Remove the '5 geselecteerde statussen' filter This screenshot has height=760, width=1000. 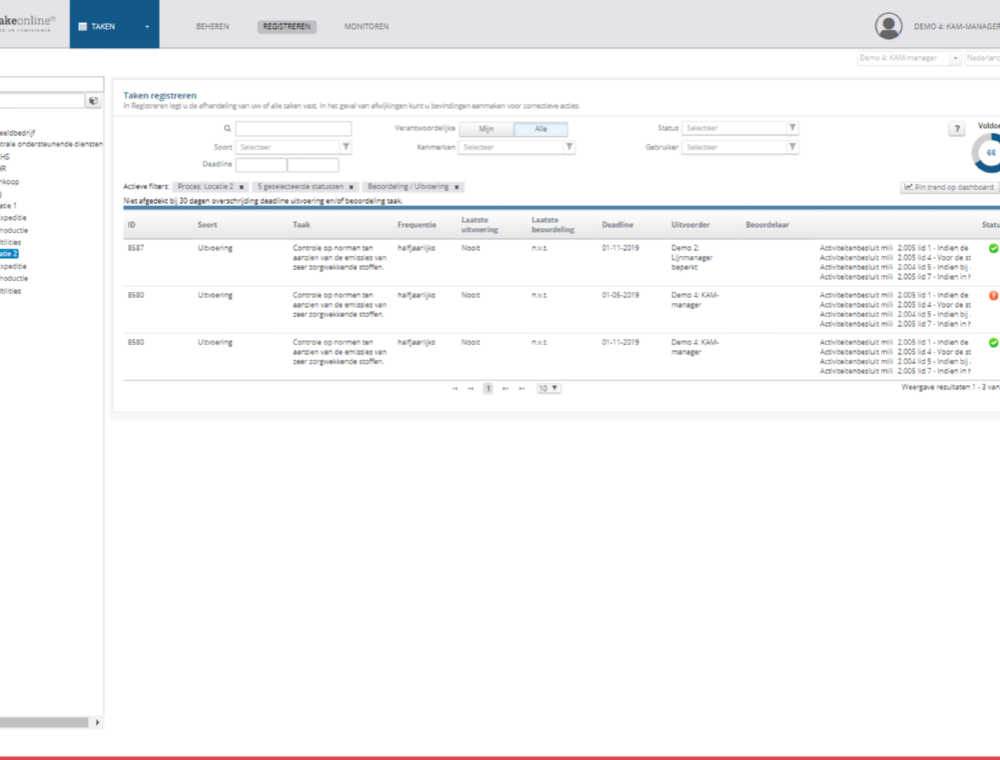pyautogui.click(x=351, y=187)
